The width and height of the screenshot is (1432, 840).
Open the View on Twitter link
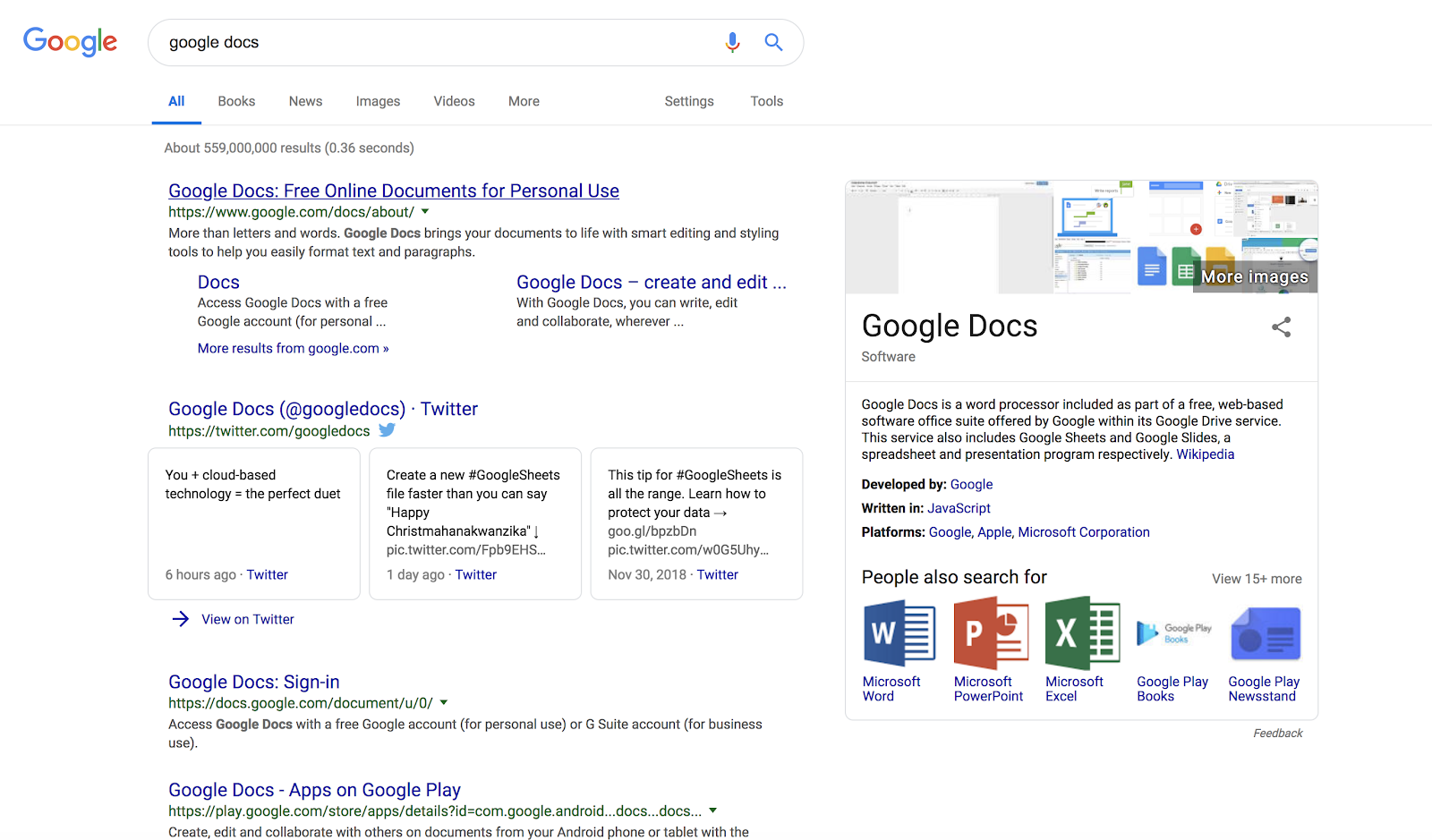tap(247, 619)
